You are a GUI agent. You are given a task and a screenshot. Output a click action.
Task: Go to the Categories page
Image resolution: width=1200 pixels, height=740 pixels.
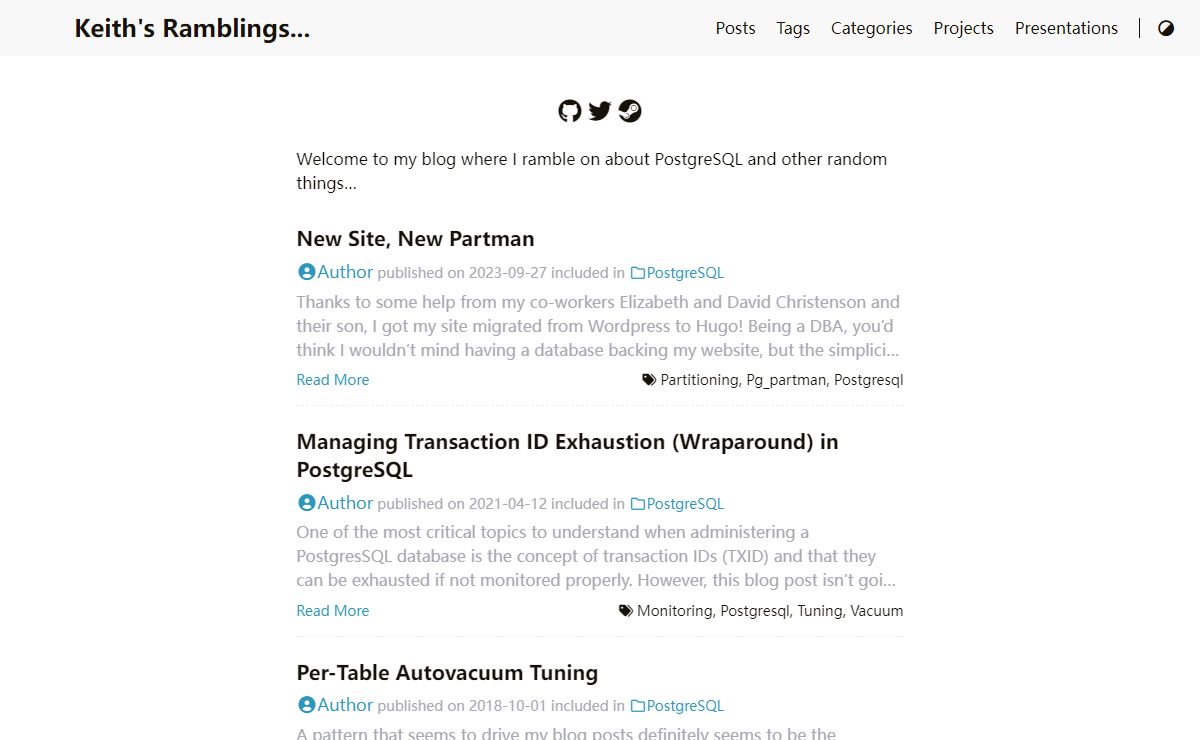872,28
